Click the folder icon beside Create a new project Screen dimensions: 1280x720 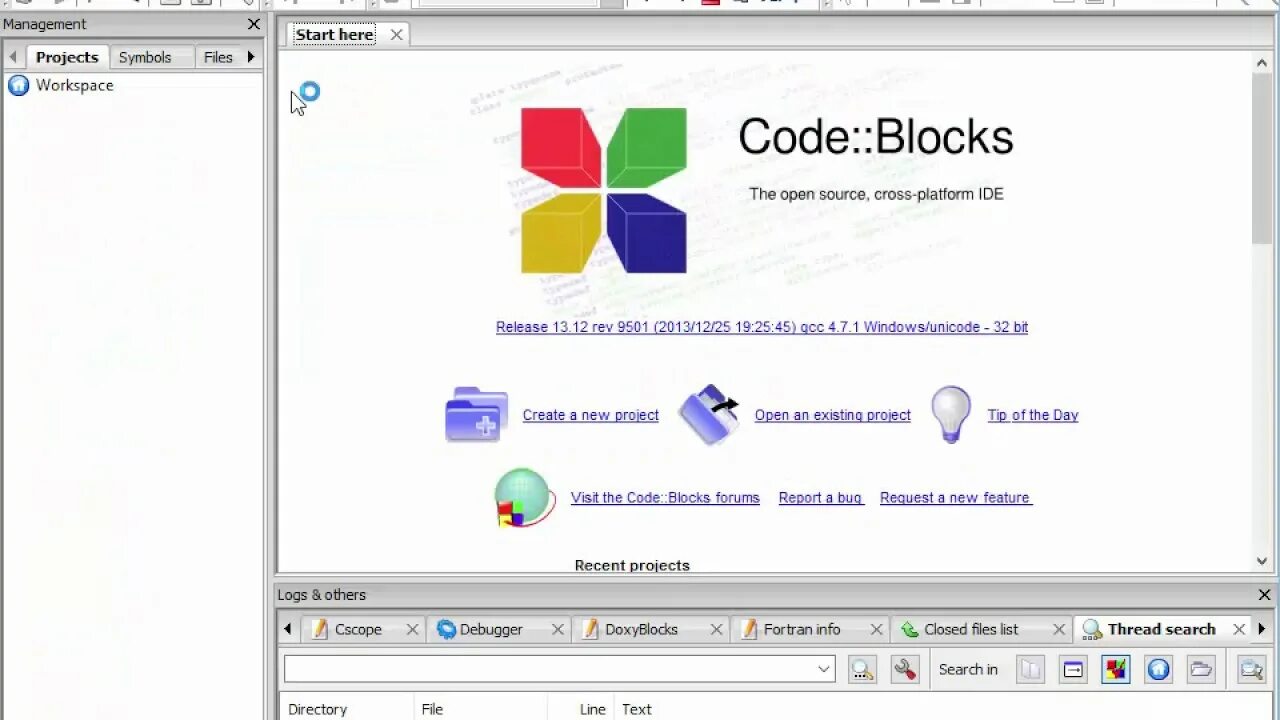point(477,414)
